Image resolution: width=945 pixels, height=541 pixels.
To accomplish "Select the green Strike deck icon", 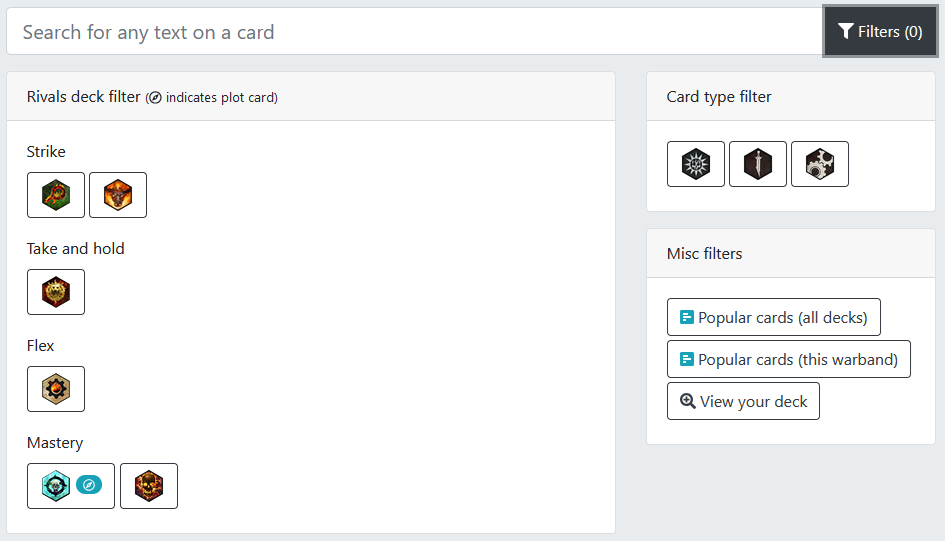I will (x=56, y=195).
